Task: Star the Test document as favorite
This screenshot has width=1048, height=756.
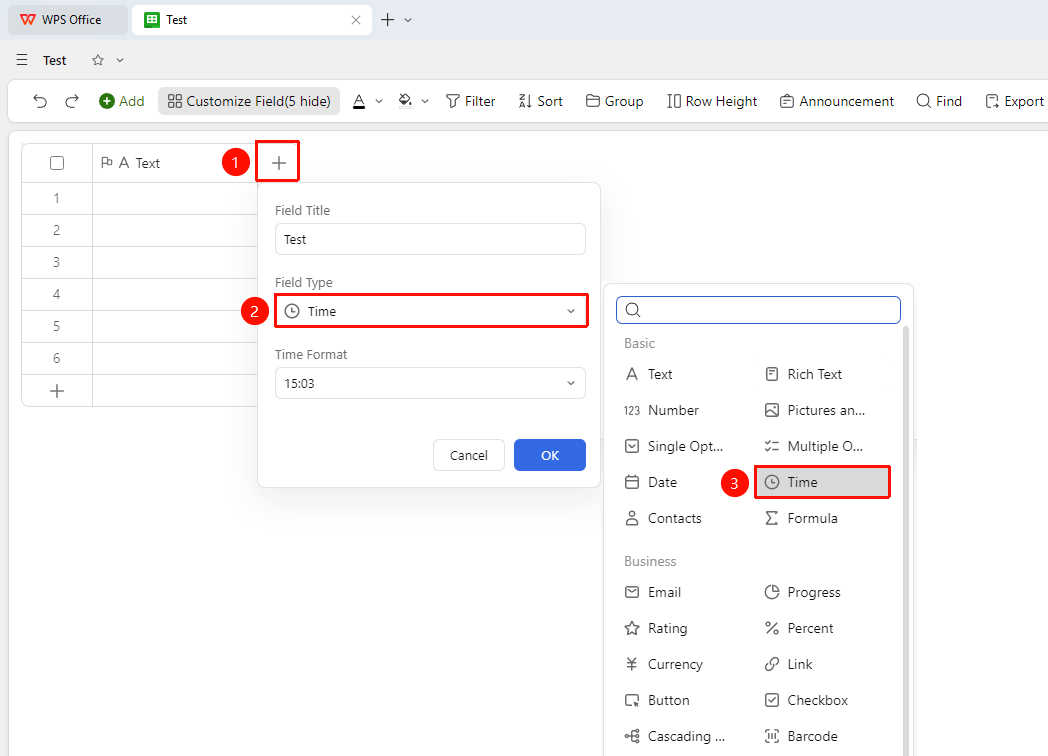Action: click(98, 60)
